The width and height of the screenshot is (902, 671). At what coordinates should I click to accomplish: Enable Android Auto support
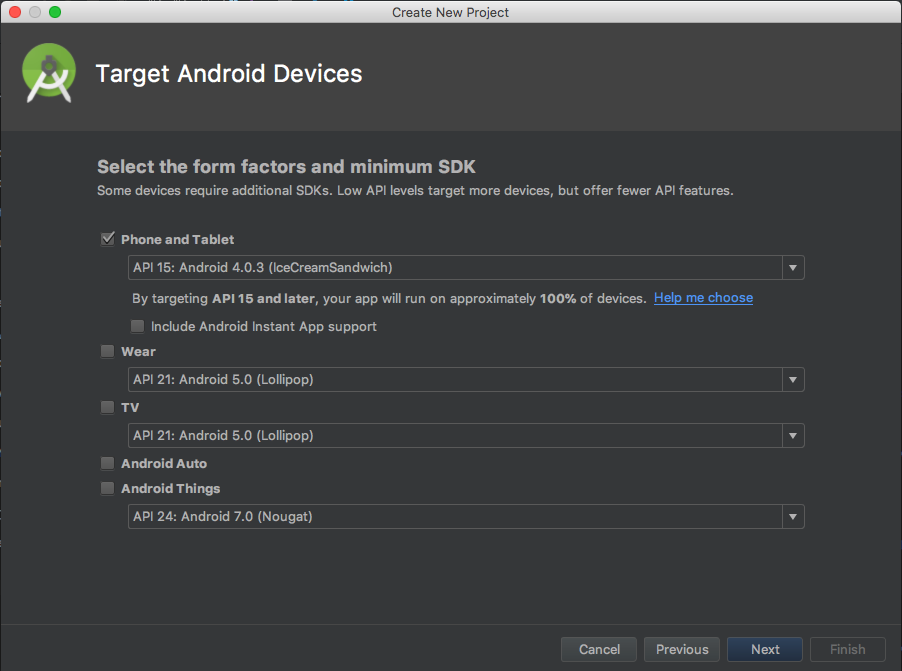tap(107, 463)
